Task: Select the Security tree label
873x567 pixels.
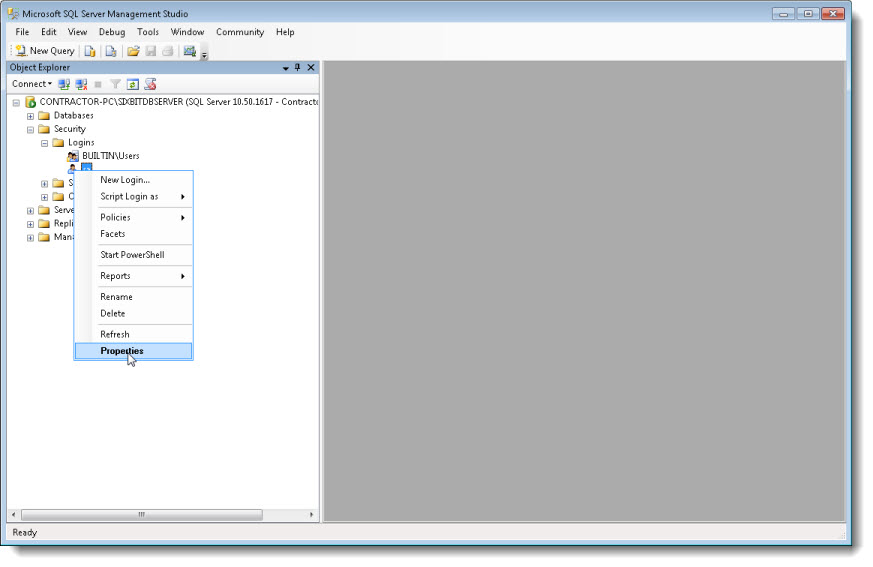Action: (70, 129)
